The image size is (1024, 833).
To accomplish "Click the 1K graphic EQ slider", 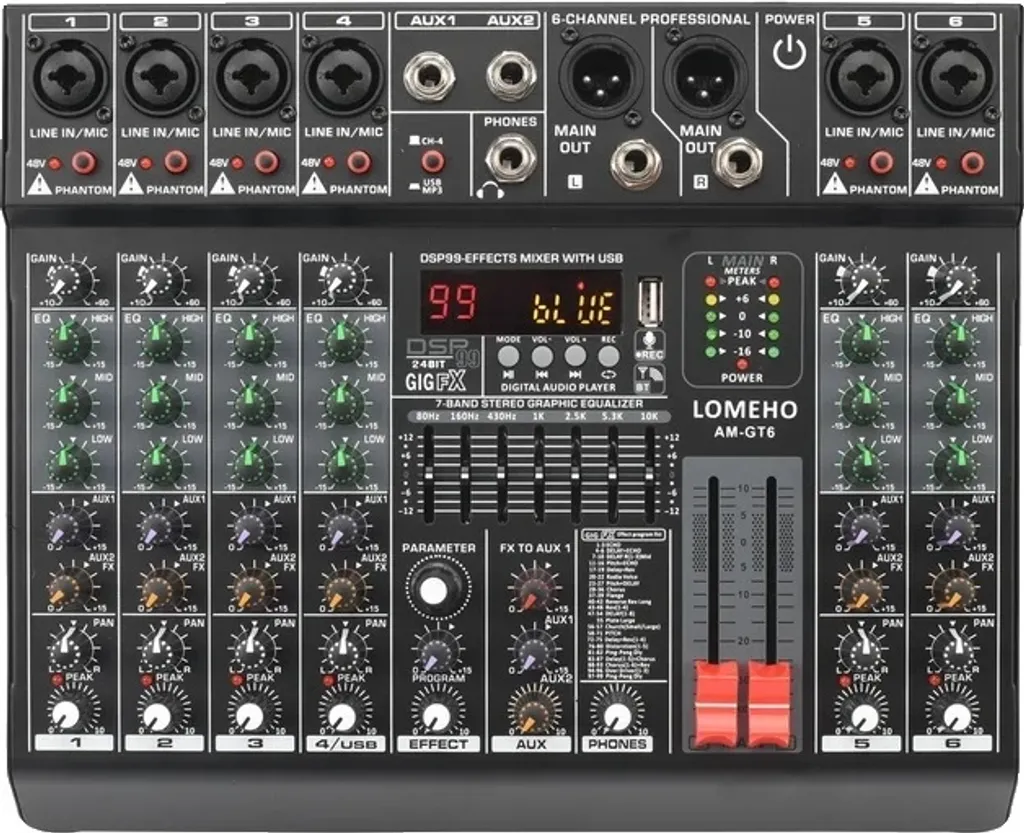I will pyautogui.click(x=539, y=473).
